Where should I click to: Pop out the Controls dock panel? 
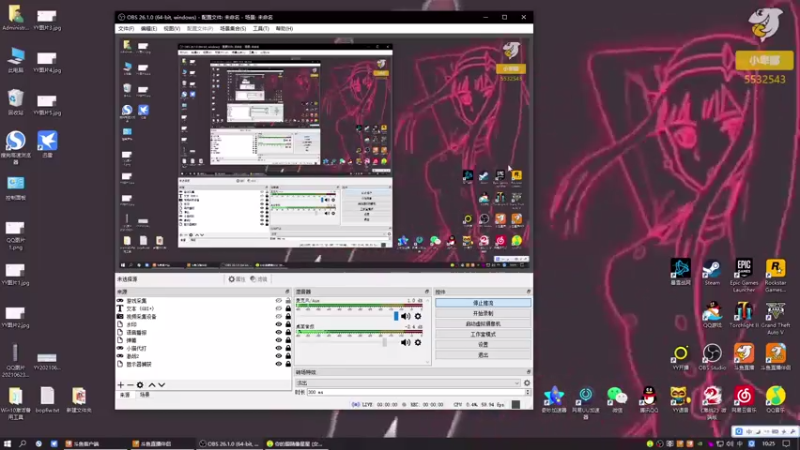[528, 292]
